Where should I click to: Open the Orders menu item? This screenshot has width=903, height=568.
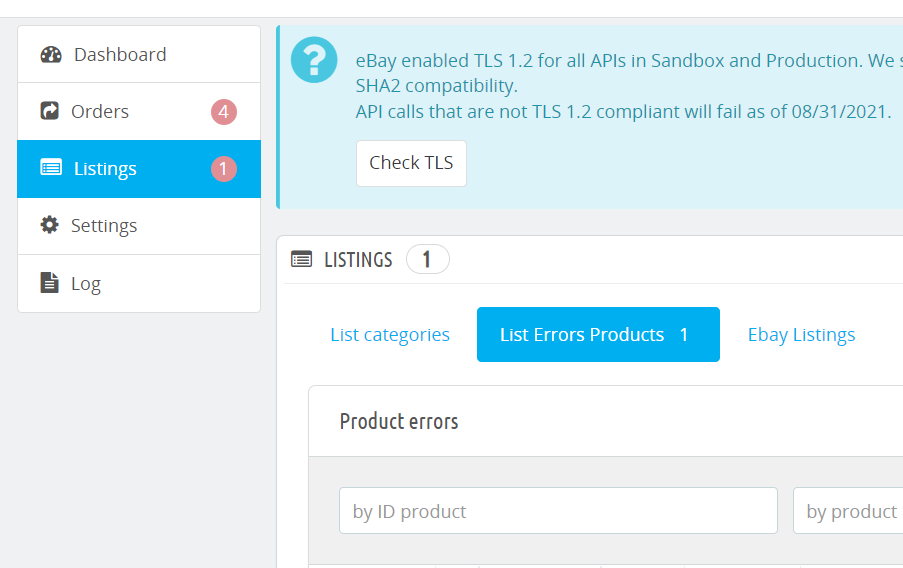point(100,111)
